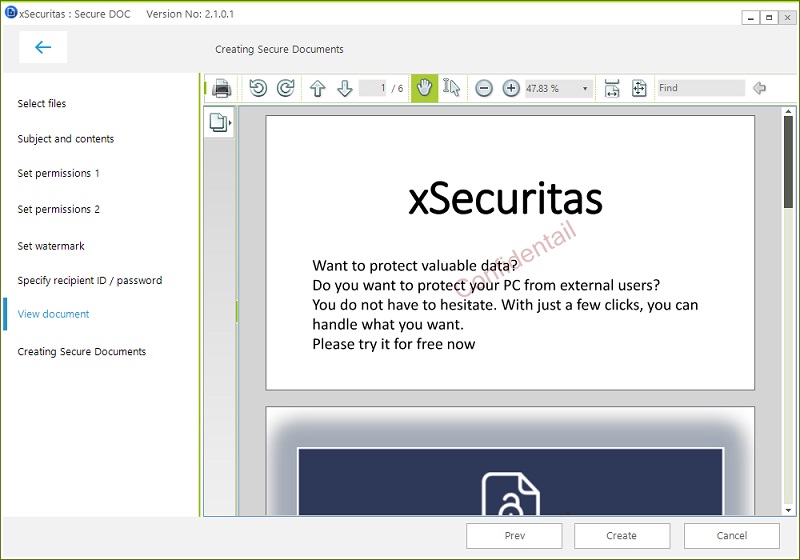Screen dimensions: 800x560
Task: Click scrollbar up arrow
Action: point(788,111)
